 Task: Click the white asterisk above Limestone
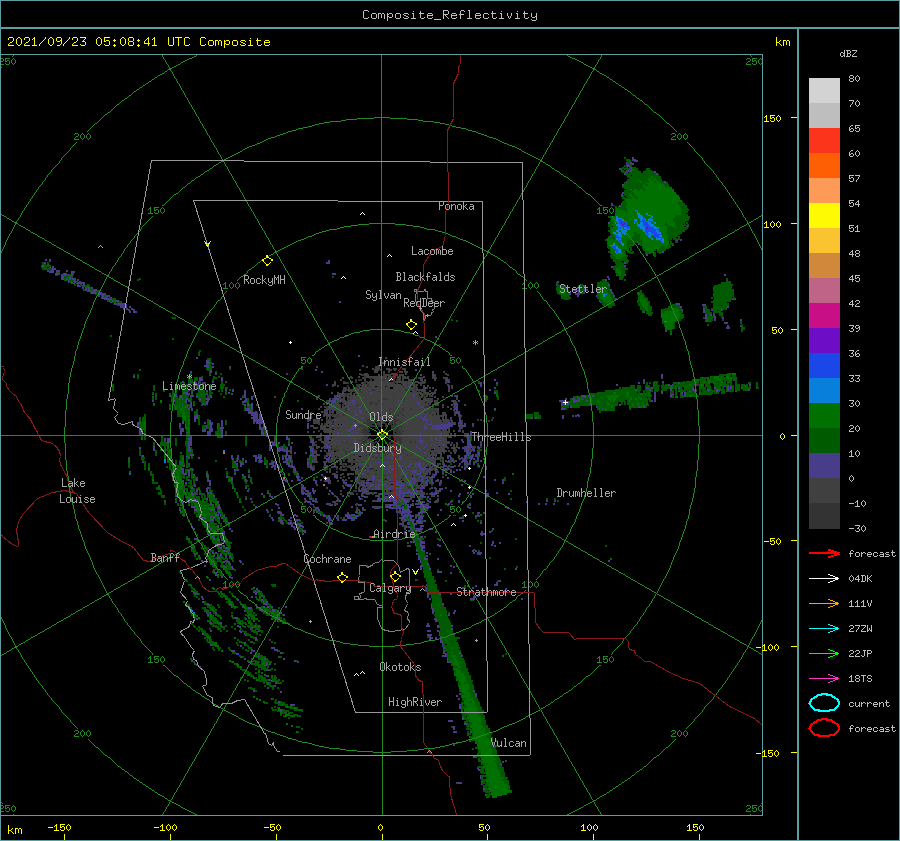[189, 377]
